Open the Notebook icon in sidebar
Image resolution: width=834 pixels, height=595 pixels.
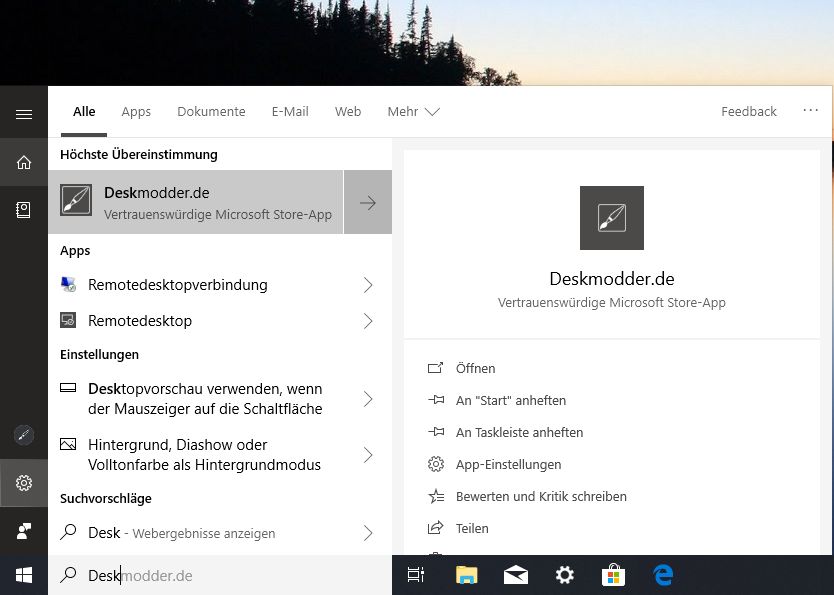click(x=23, y=210)
